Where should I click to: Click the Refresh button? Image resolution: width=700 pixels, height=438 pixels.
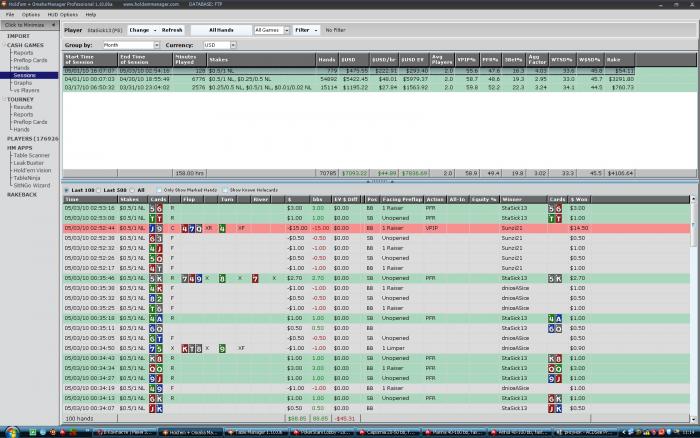172,30
